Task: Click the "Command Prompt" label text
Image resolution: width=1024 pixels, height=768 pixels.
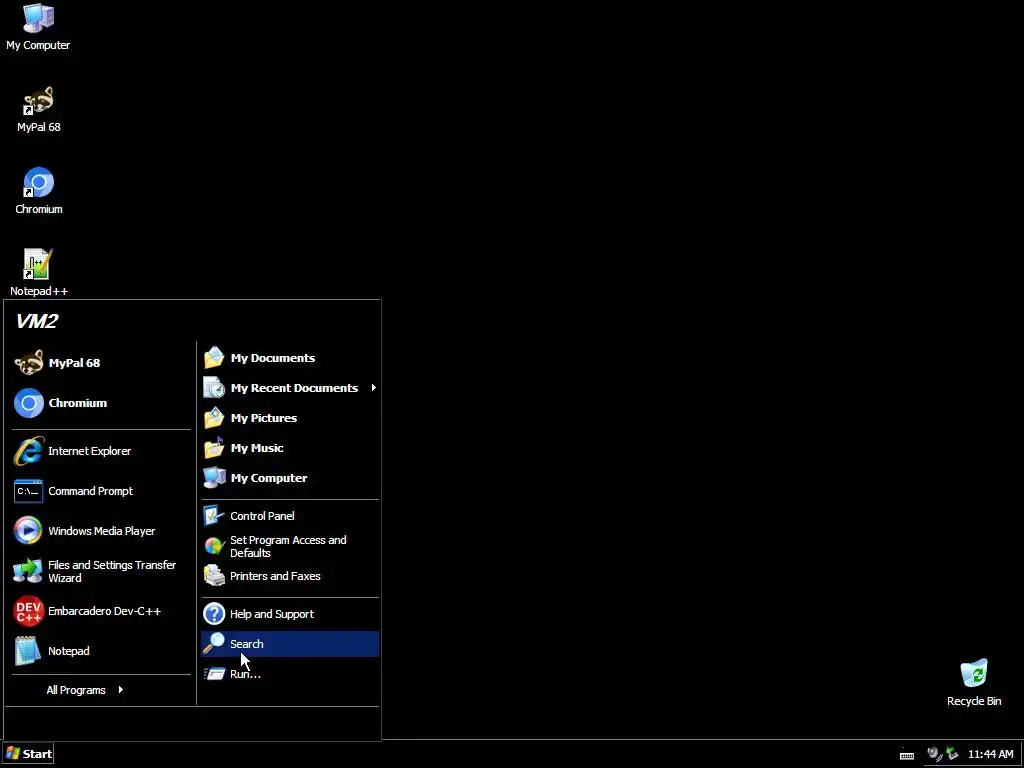Action: coord(91,491)
